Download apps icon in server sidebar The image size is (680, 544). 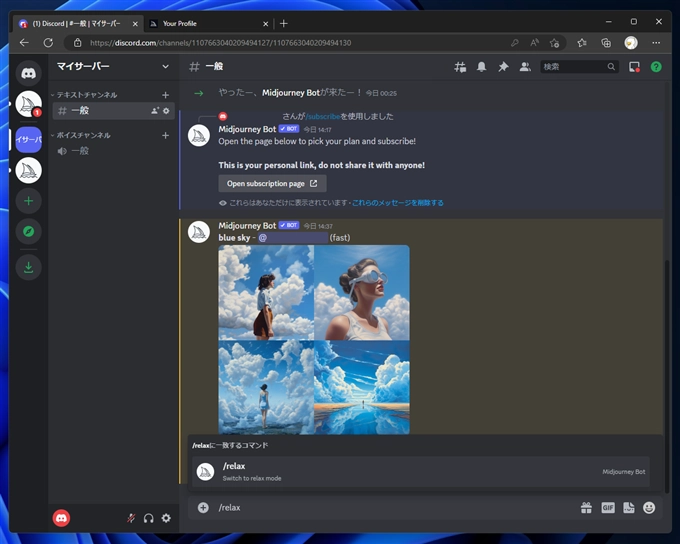pyautogui.click(x=29, y=267)
